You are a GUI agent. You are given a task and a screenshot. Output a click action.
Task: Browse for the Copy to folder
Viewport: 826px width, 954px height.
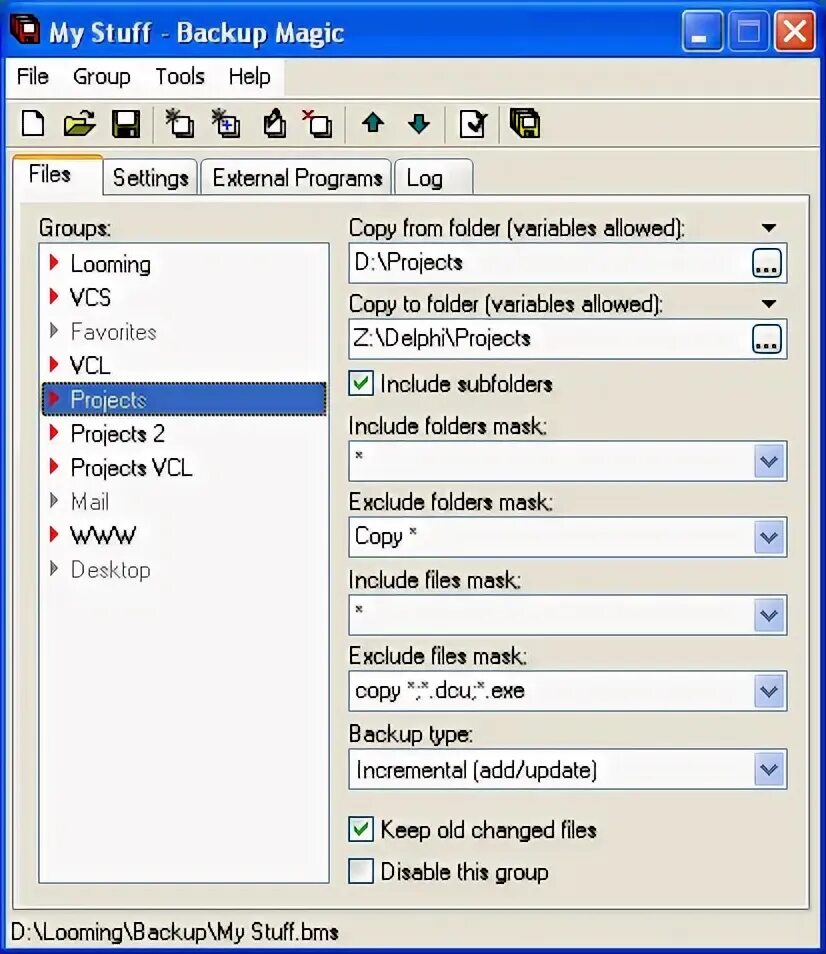pos(767,339)
